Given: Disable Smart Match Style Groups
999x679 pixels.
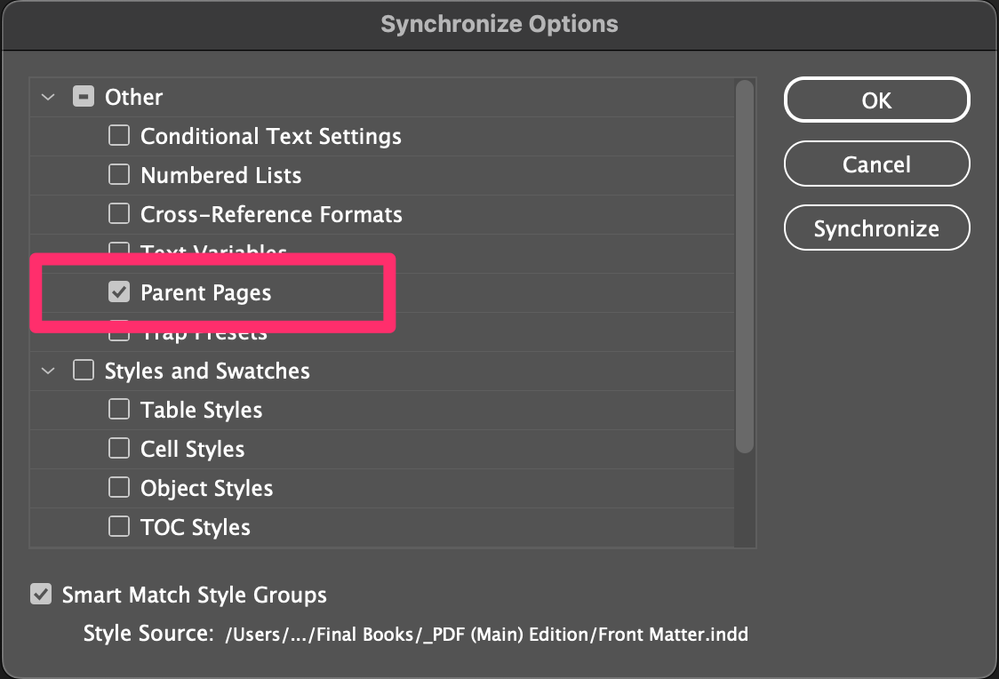Looking at the screenshot, I should 41,595.
